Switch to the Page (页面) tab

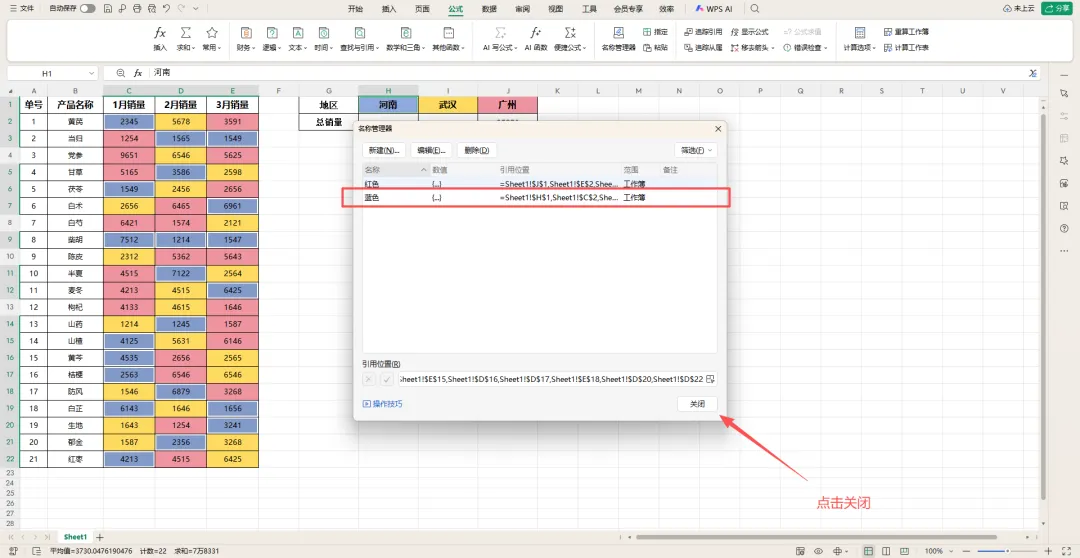coord(422,9)
